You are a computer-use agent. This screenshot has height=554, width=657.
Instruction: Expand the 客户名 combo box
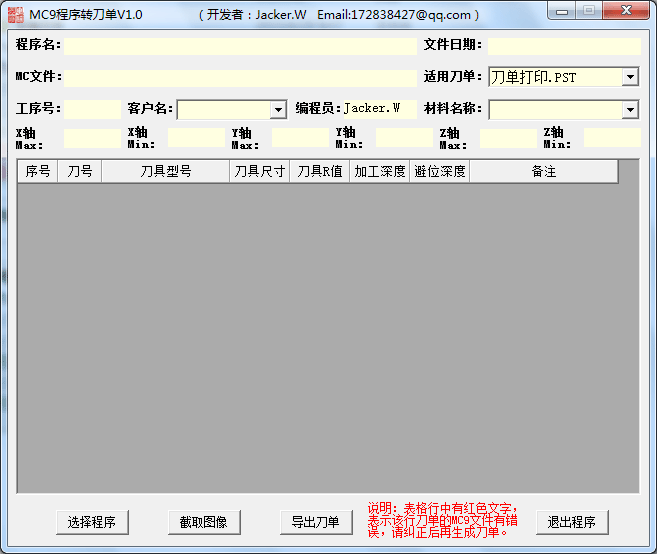(x=278, y=110)
